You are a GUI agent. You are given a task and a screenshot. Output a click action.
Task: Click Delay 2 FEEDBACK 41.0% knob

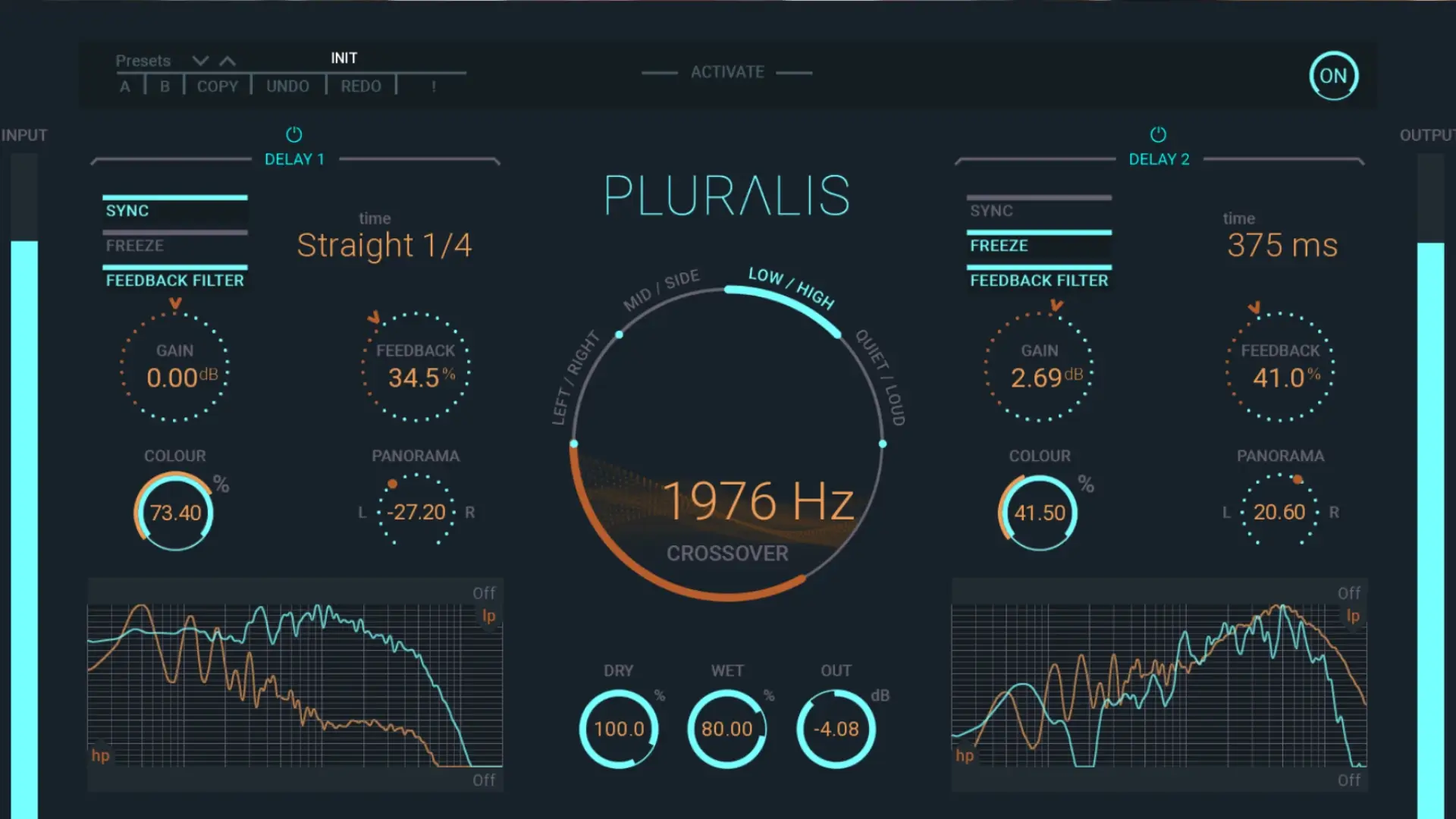click(1280, 367)
